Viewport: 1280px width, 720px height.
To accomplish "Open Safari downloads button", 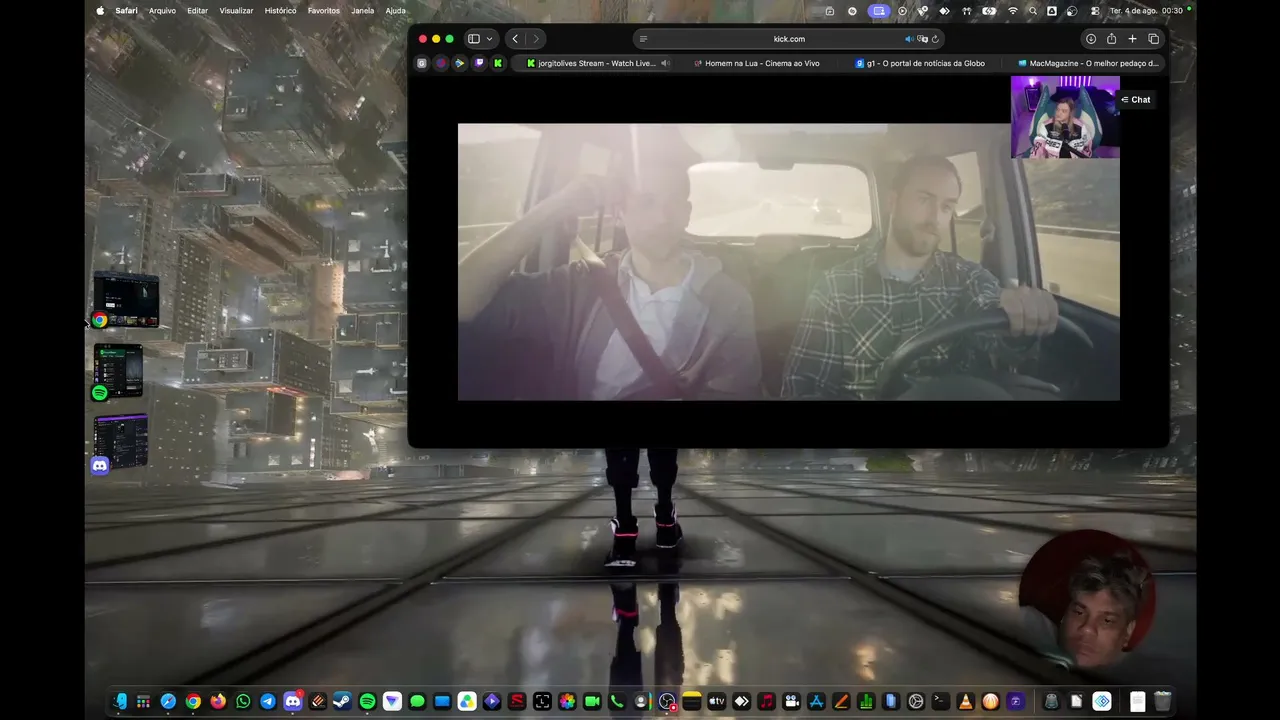I will (1091, 39).
